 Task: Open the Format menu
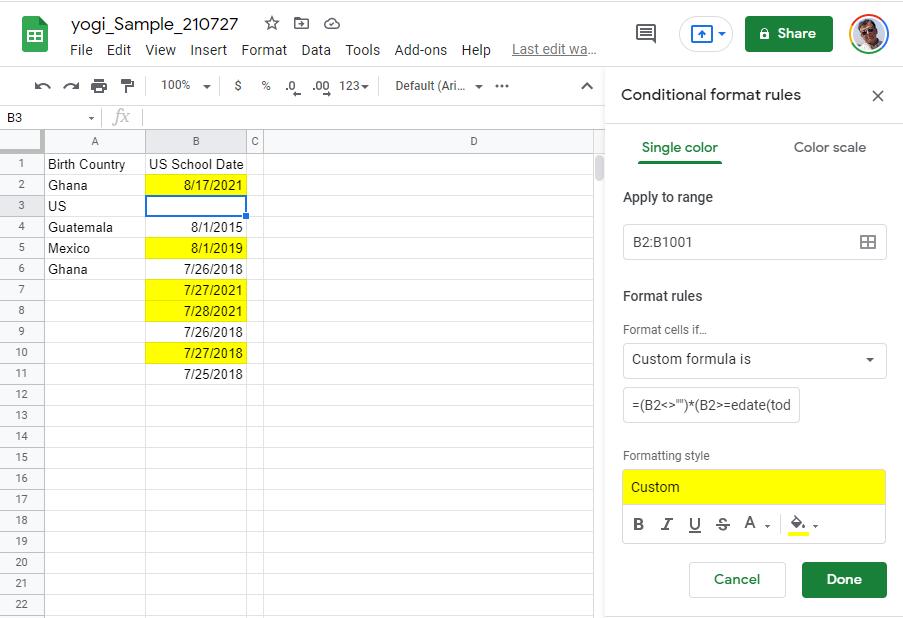coord(264,50)
